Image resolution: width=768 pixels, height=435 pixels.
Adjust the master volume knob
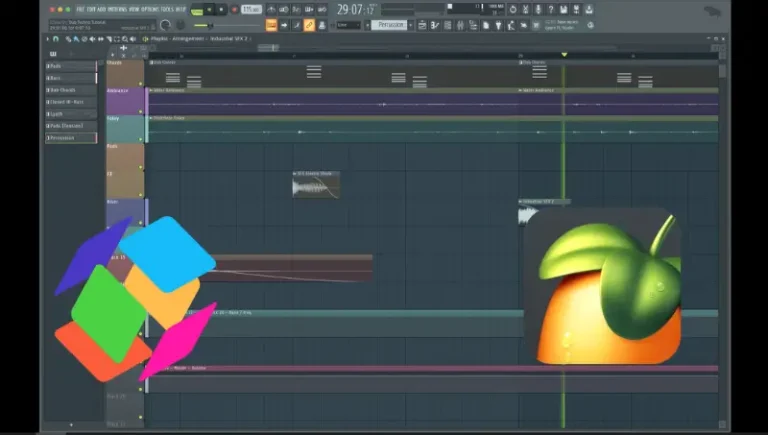tap(166, 25)
